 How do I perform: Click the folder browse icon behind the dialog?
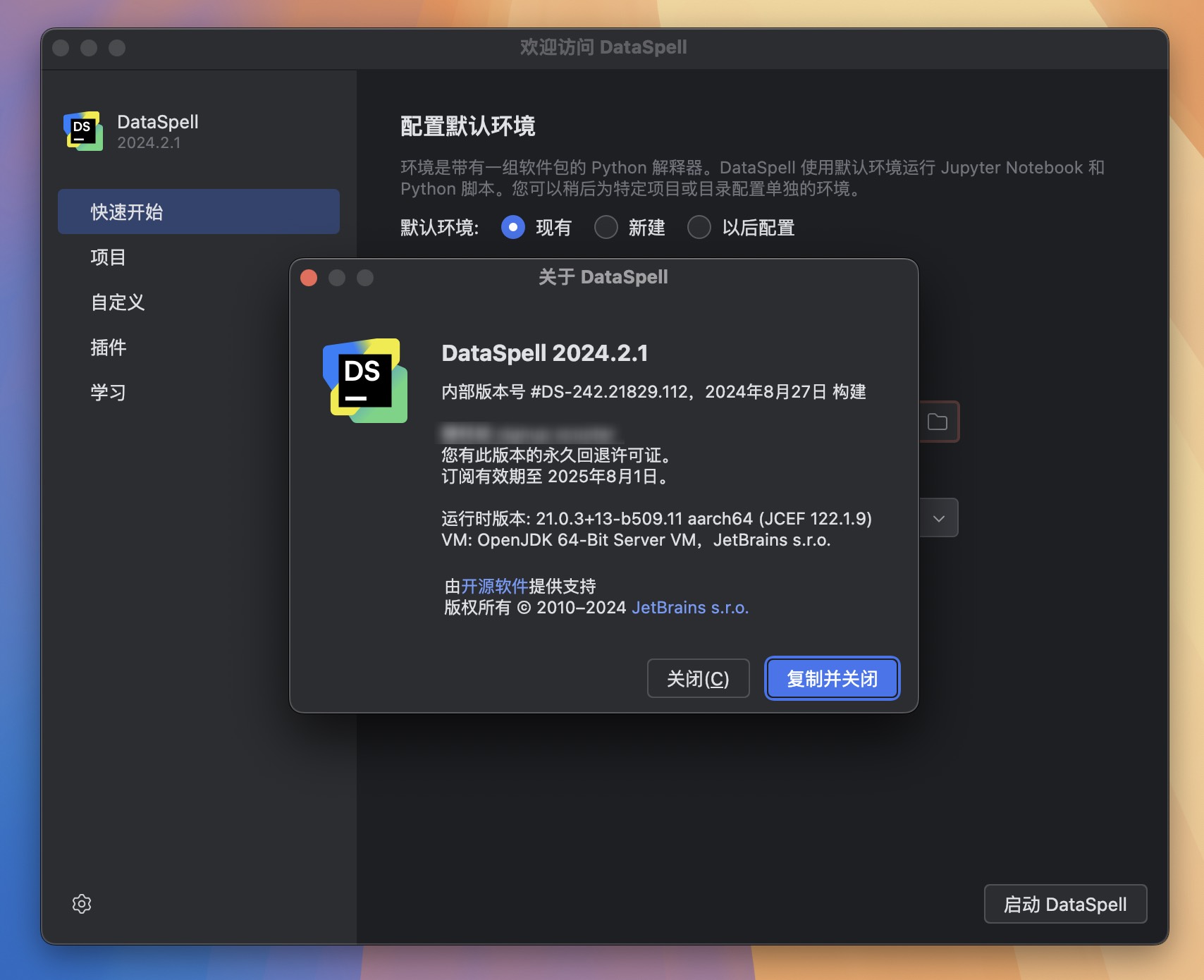pos(938,422)
